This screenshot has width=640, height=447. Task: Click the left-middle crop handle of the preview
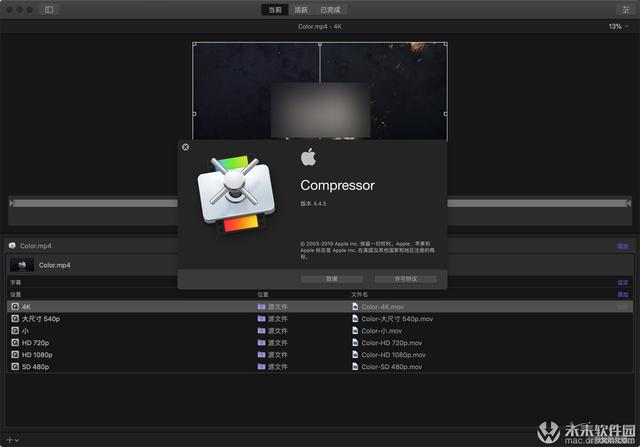[194, 114]
